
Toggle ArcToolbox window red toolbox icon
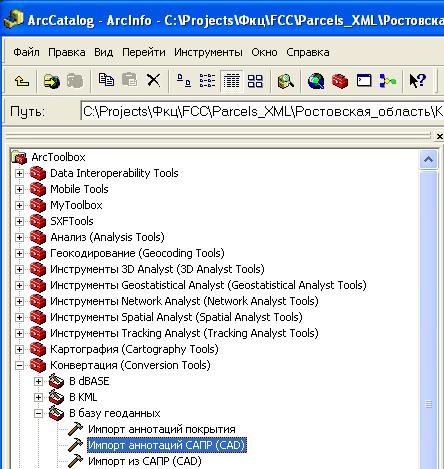340,81
